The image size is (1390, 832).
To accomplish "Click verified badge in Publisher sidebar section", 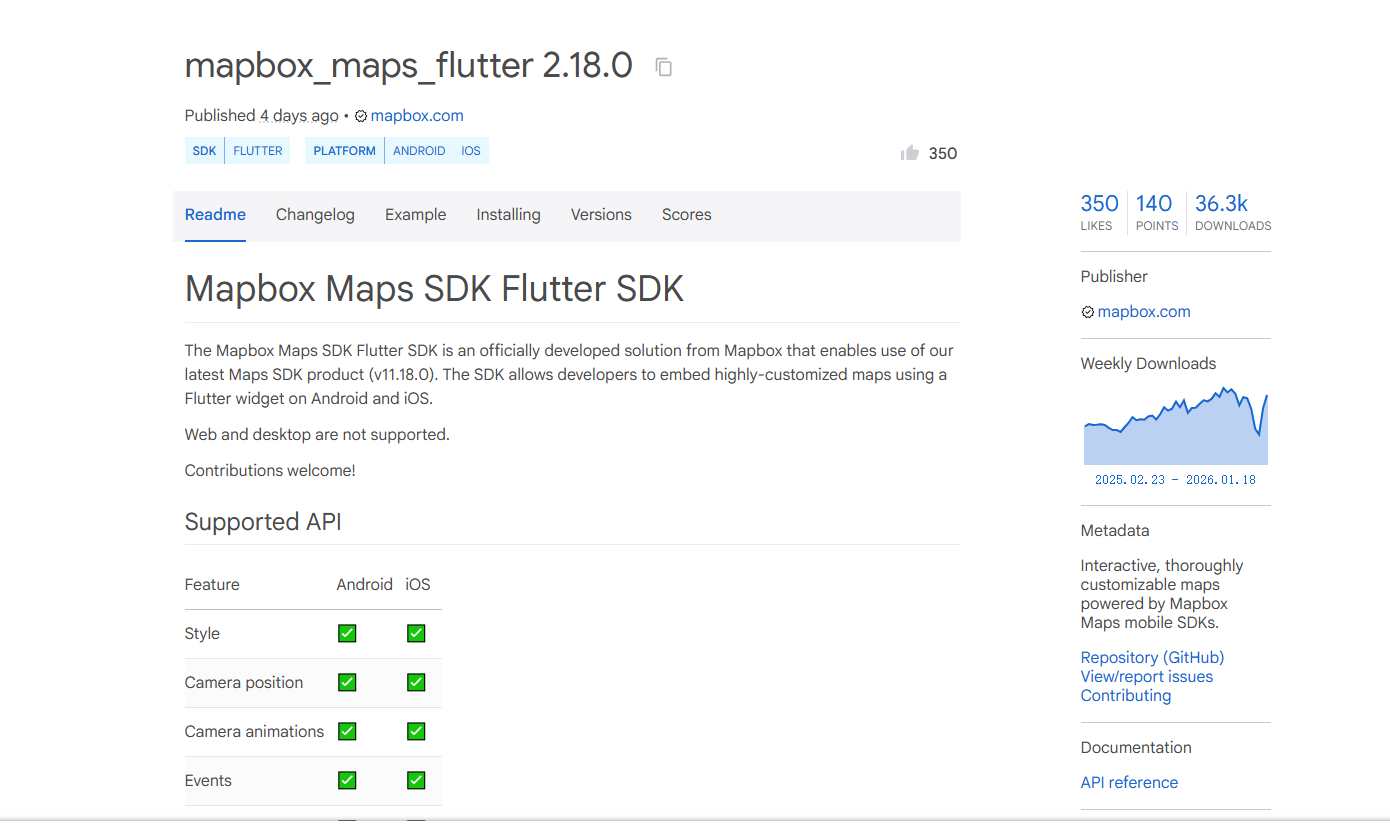I will (x=1088, y=312).
